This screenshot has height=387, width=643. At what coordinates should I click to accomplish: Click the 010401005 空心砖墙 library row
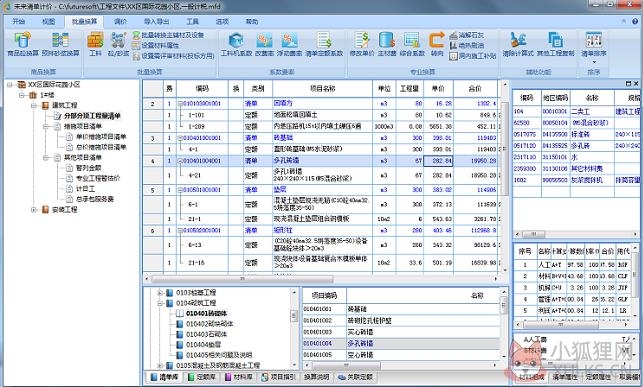point(401,355)
